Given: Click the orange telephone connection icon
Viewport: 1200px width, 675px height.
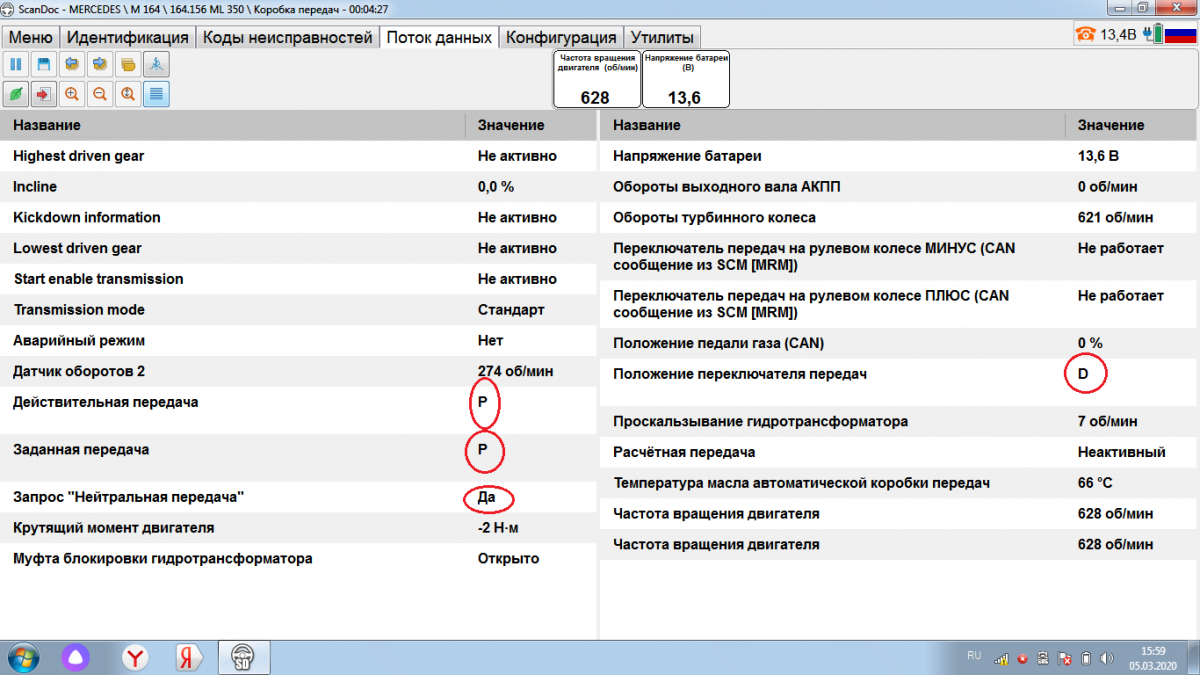Looking at the screenshot, I should tap(1085, 34).
